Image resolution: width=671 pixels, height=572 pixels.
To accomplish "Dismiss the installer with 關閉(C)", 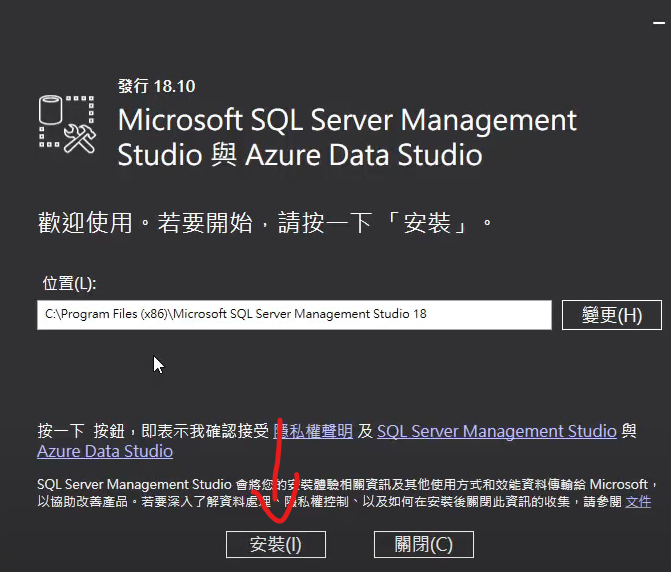I will coord(424,544).
